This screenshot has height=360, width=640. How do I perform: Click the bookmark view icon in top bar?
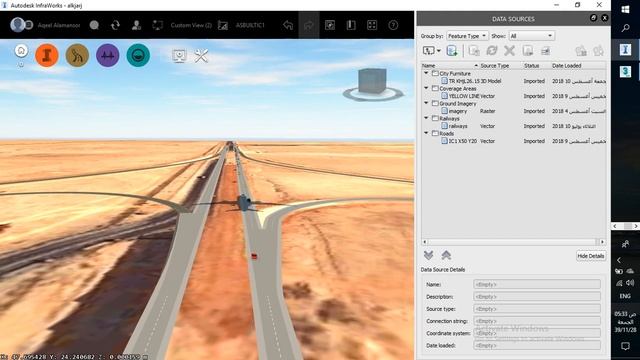330,25
